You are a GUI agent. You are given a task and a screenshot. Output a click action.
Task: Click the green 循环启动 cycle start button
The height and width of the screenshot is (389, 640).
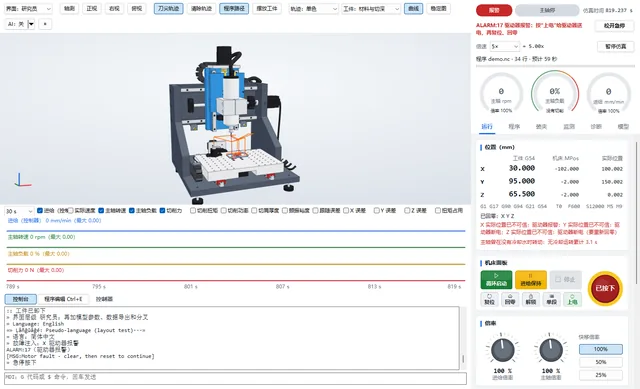(x=496, y=280)
